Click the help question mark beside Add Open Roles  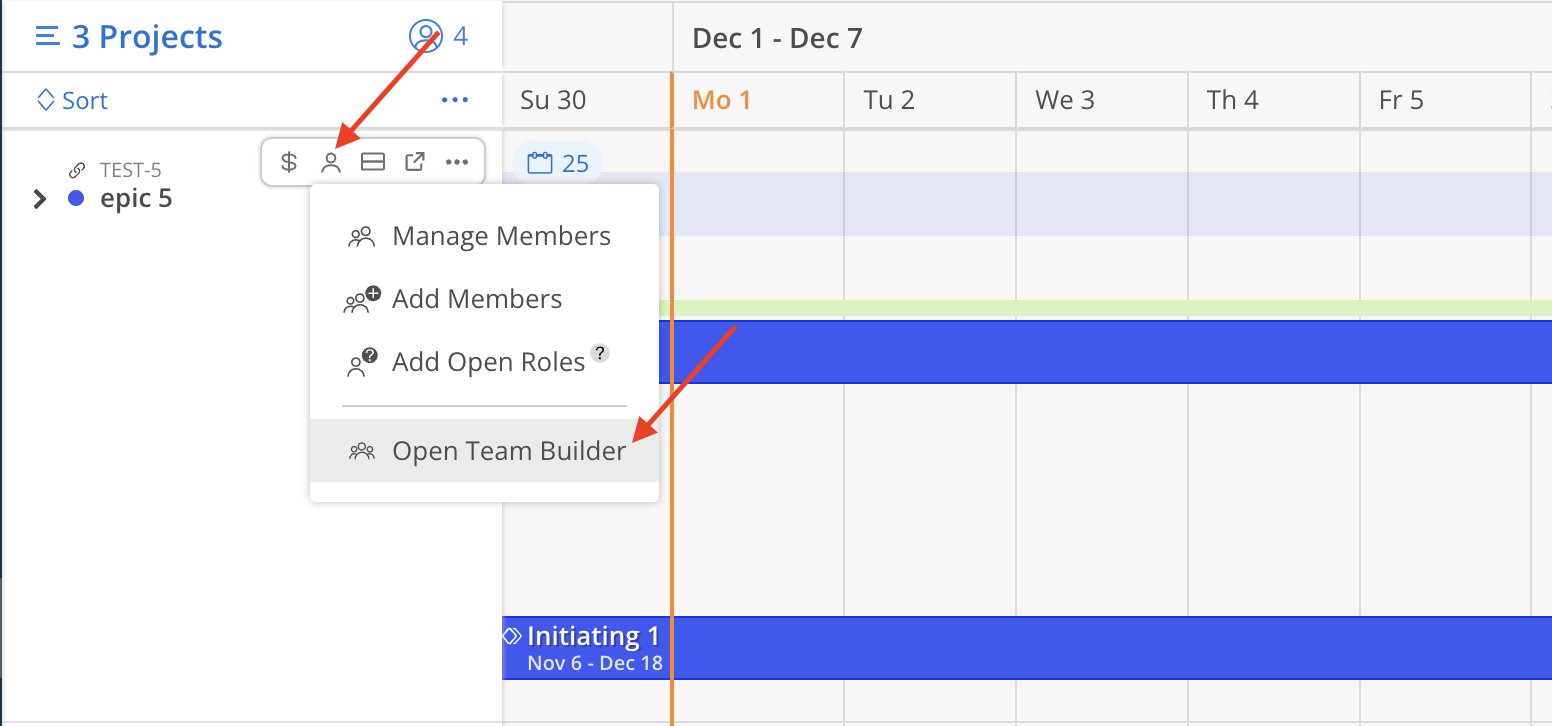point(600,352)
